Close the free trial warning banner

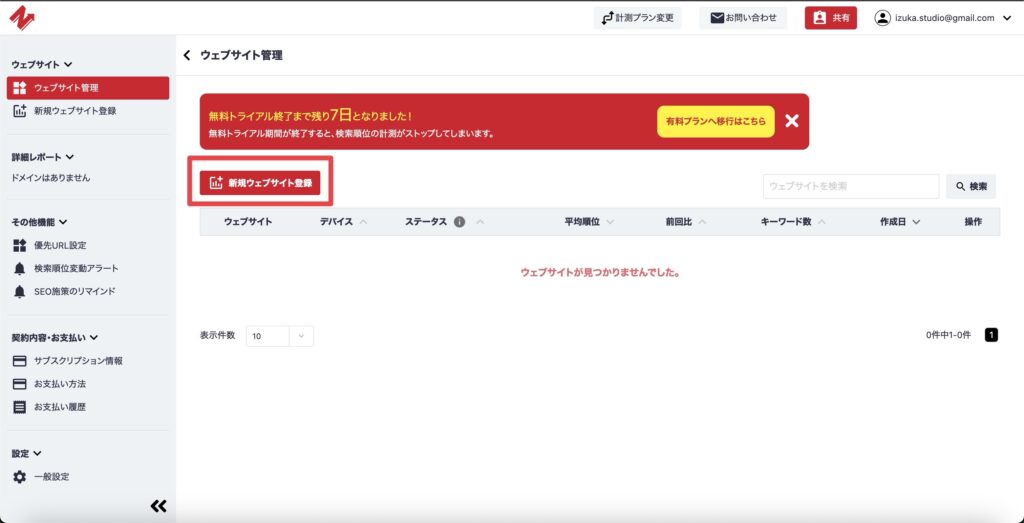(792, 121)
